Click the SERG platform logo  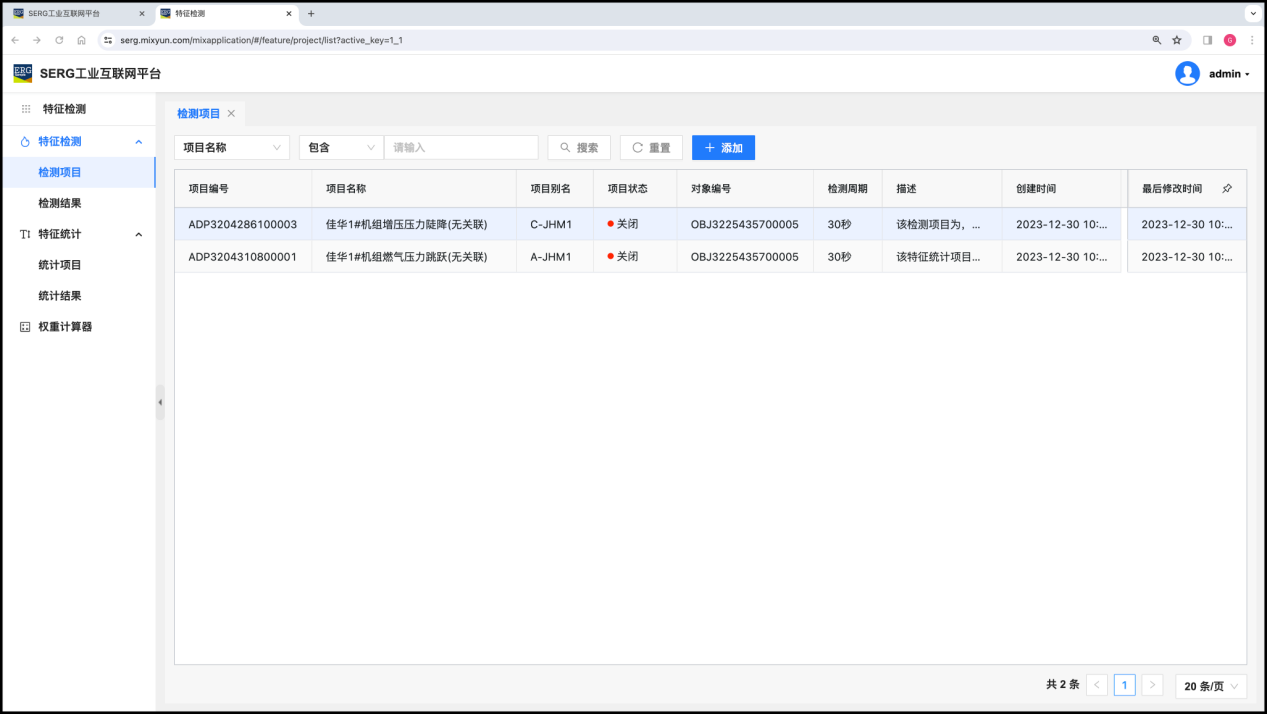click(22, 73)
